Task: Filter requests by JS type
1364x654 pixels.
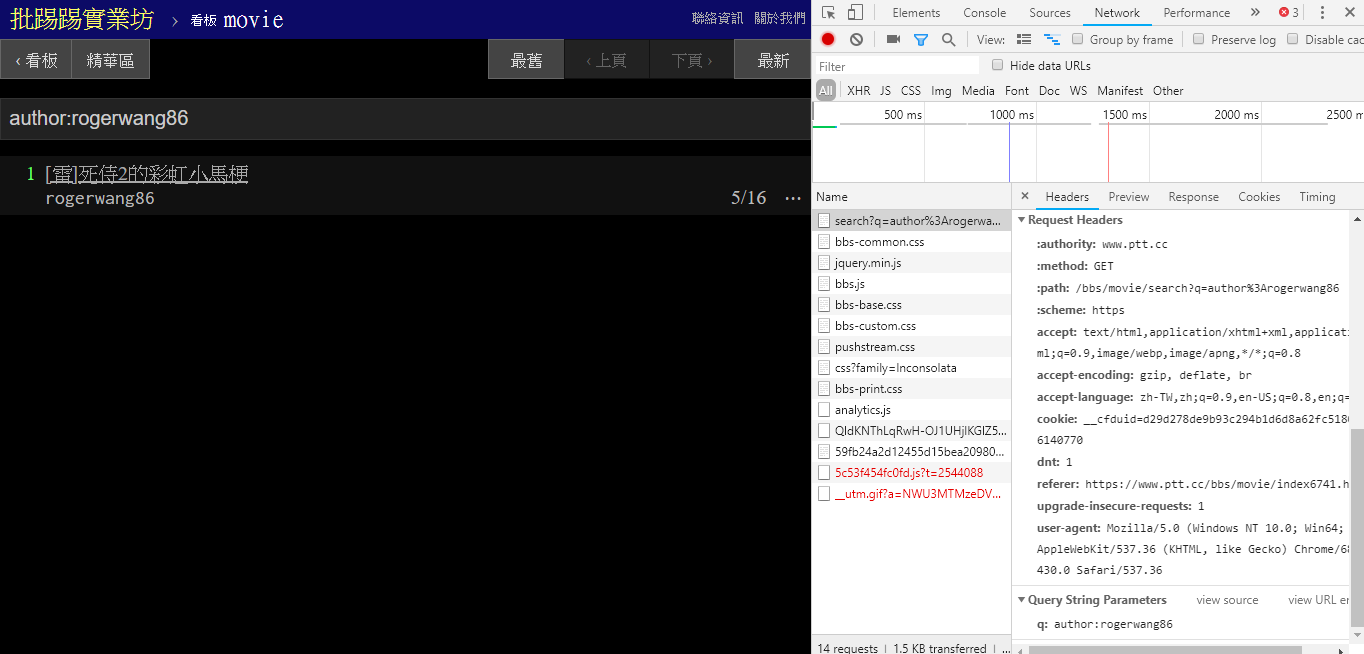Action: [885, 91]
